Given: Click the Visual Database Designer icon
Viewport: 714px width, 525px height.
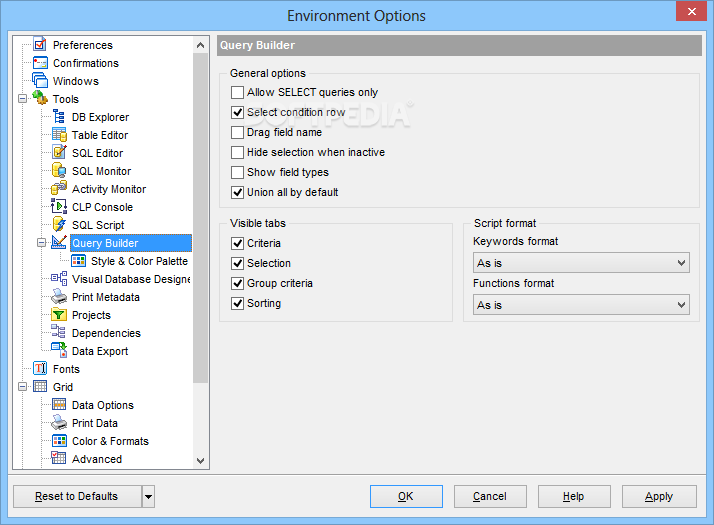Looking at the screenshot, I should point(59,279).
